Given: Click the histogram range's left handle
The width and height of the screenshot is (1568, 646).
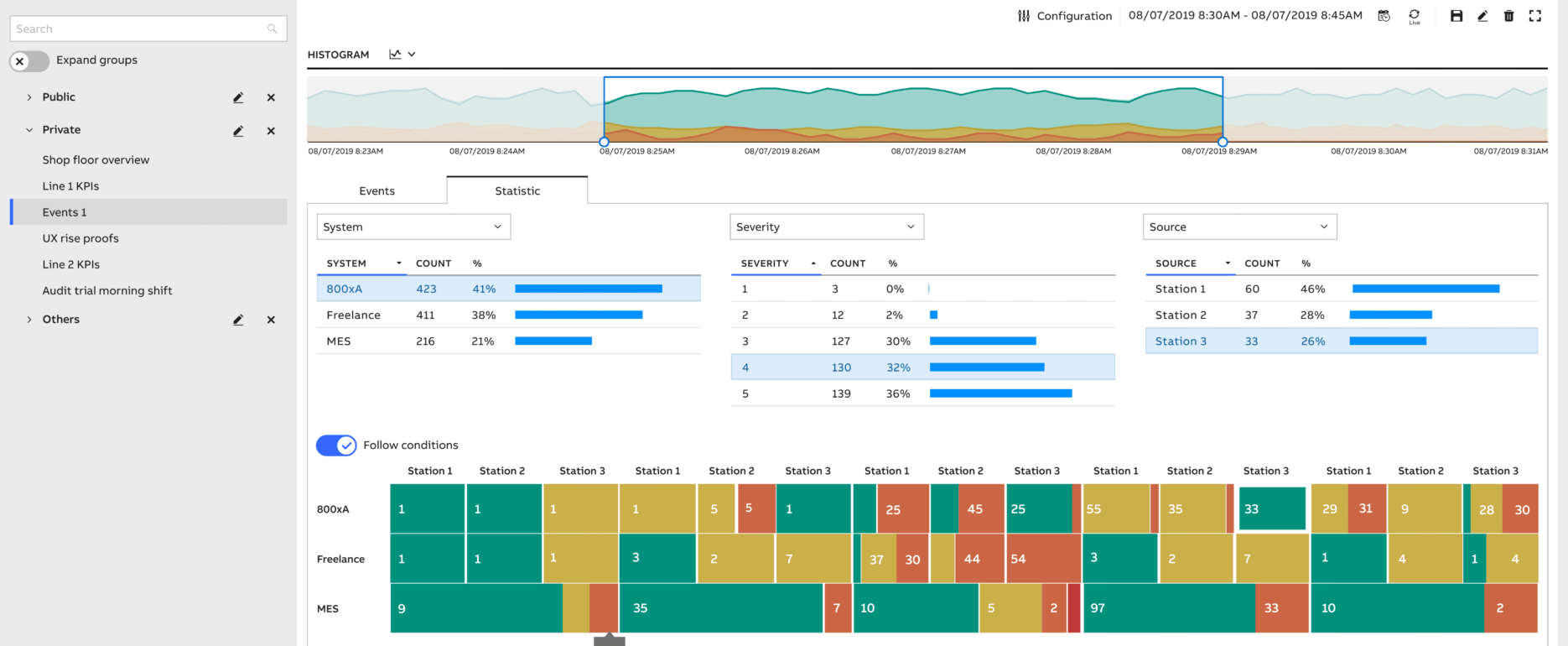Looking at the screenshot, I should click(604, 142).
